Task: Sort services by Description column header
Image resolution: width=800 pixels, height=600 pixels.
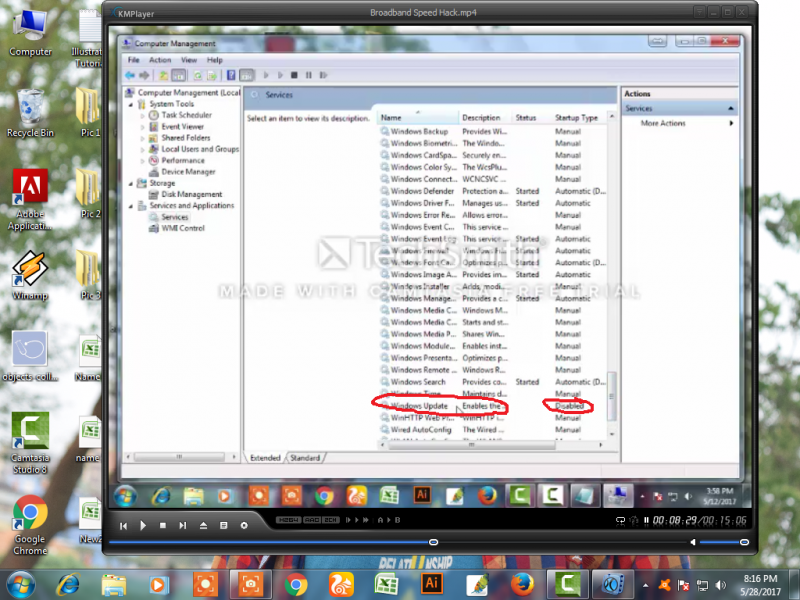Action: tap(485, 118)
